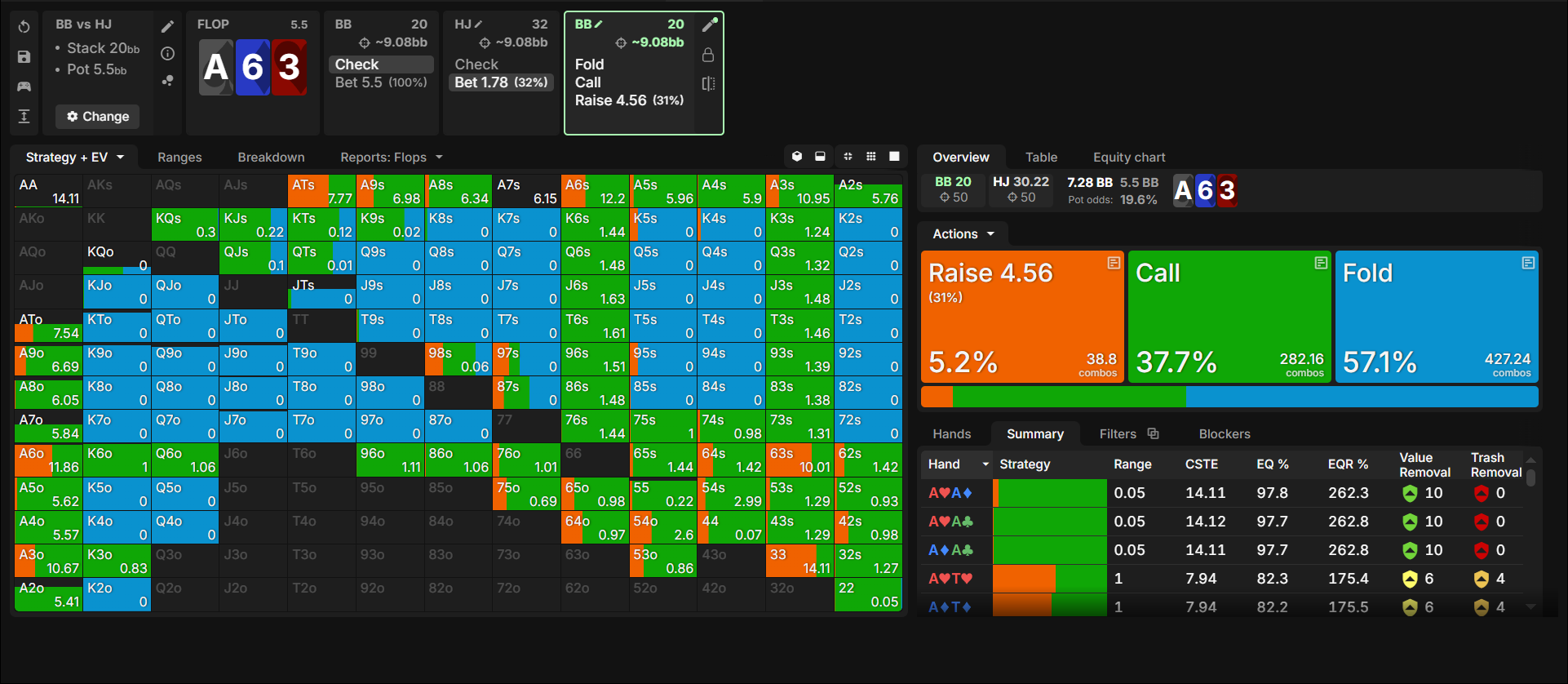1568x684 pixels.
Task: Select the grid matrix view icon
Action: pyautogui.click(x=871, y=156)
